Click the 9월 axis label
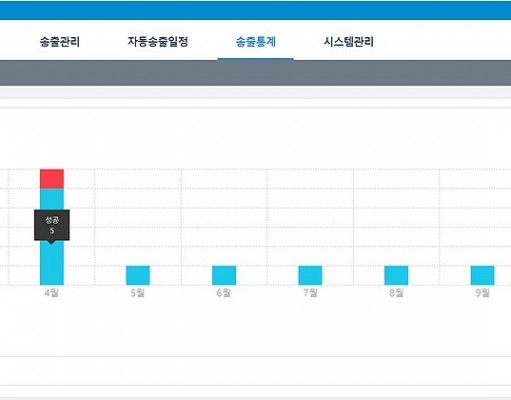 click(482, 293)
